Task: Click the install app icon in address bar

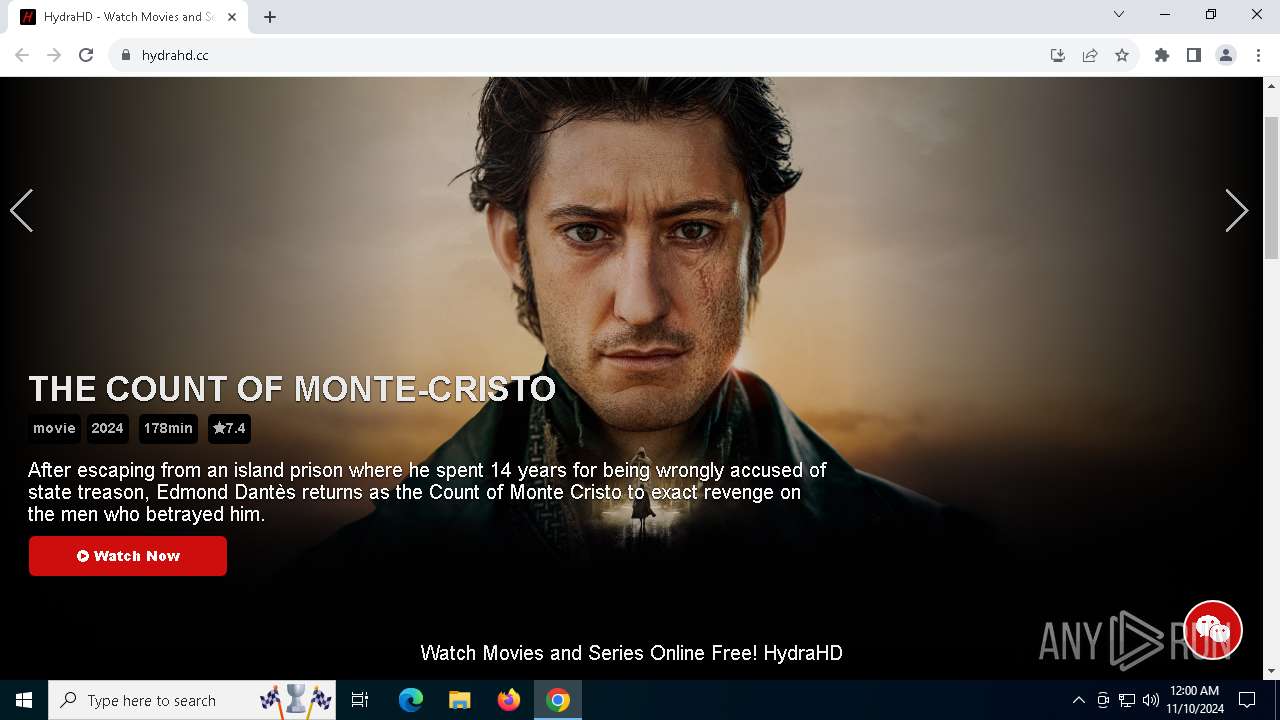Action: (x=1058, y=55)
